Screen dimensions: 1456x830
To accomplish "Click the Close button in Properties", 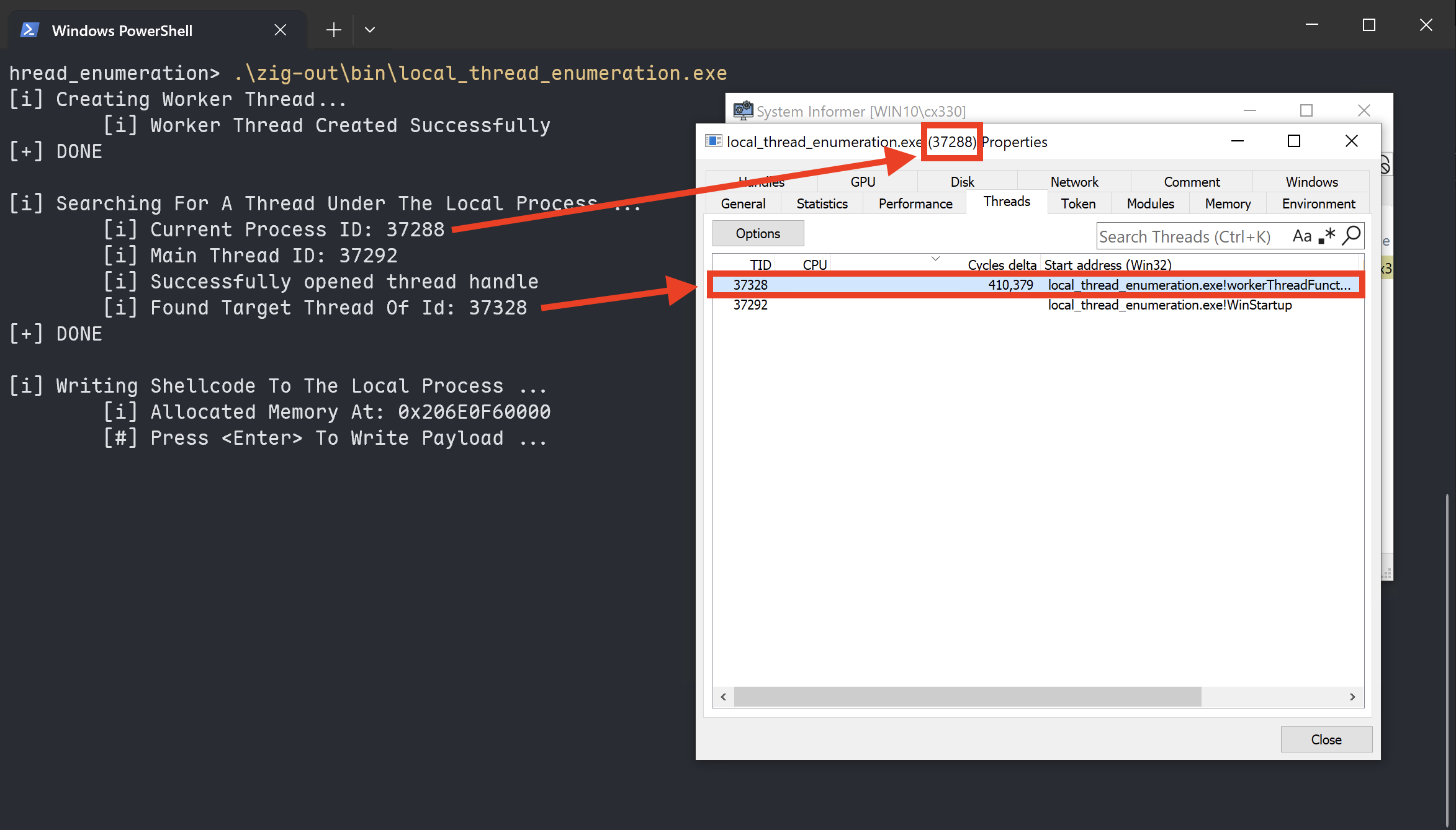I will pos(1326,739).
